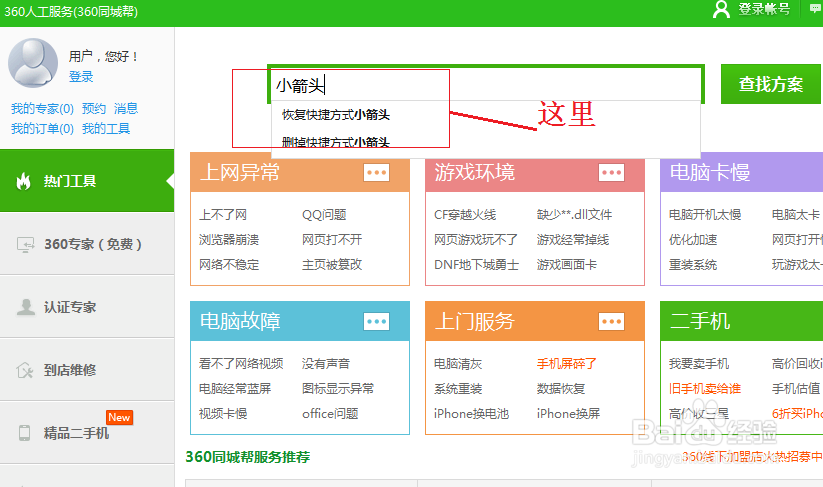Image resolution: width=823 pixels, height=487 pixels.
Task: Open 网络不稳定 item
Action: (229, 265)
